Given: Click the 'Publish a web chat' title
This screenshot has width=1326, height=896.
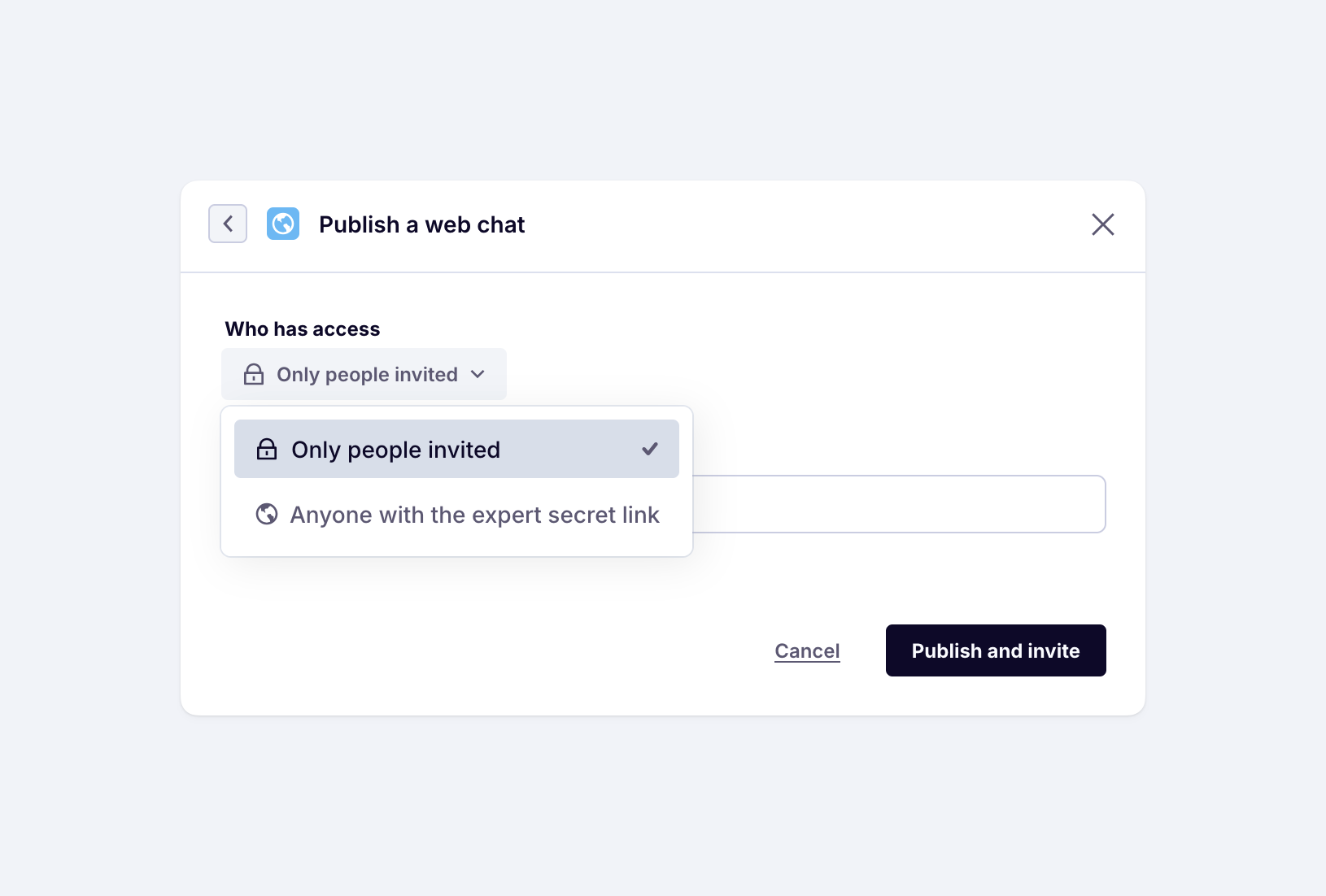Looking at the screenshot, I should 421,224.
